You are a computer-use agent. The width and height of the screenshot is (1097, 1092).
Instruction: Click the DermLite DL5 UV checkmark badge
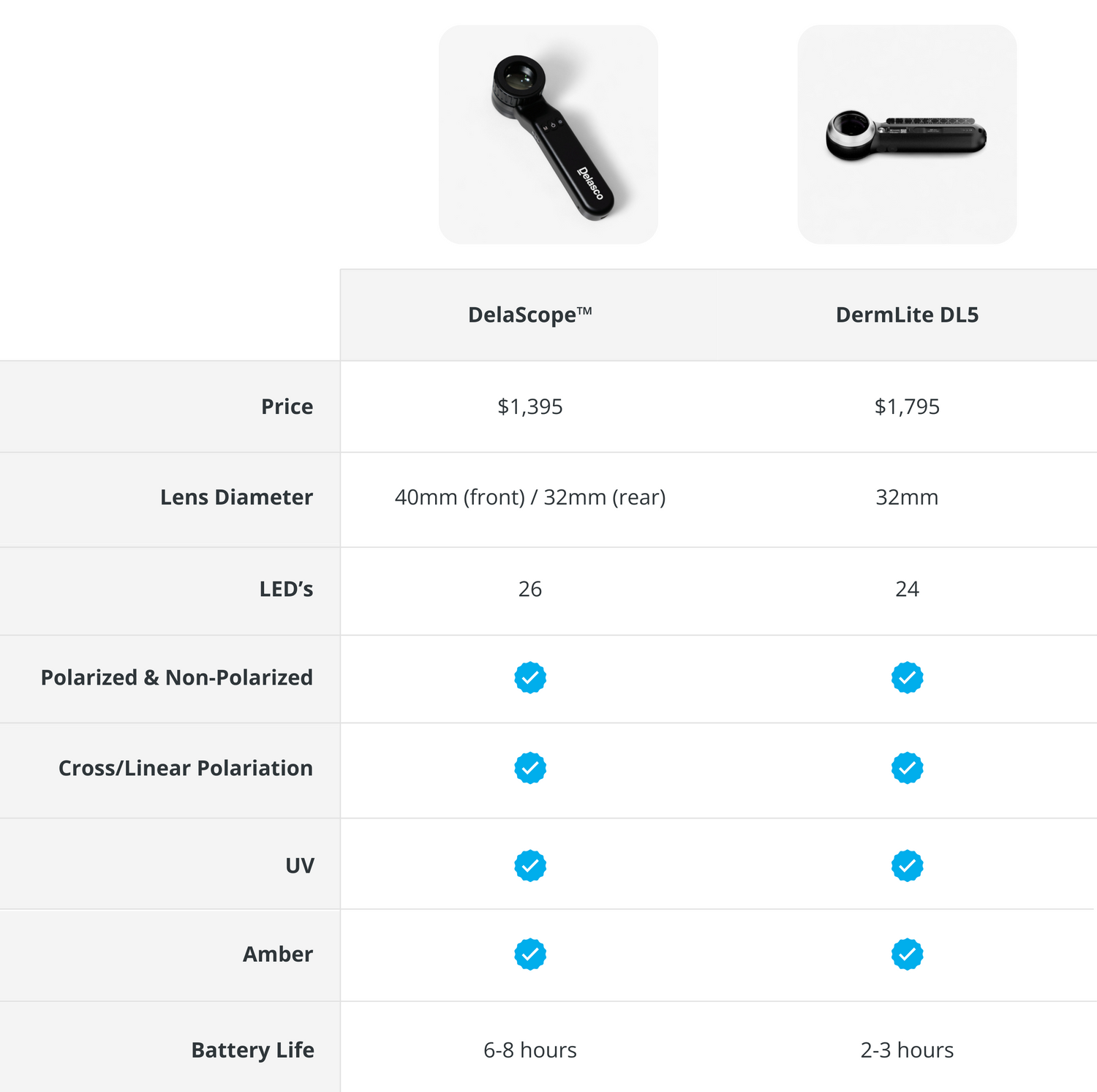click(x=907, y=865)
